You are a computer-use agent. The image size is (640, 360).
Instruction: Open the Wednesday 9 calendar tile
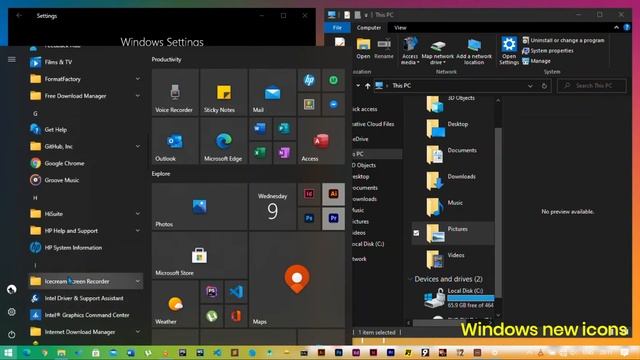(x=272, y=206)
